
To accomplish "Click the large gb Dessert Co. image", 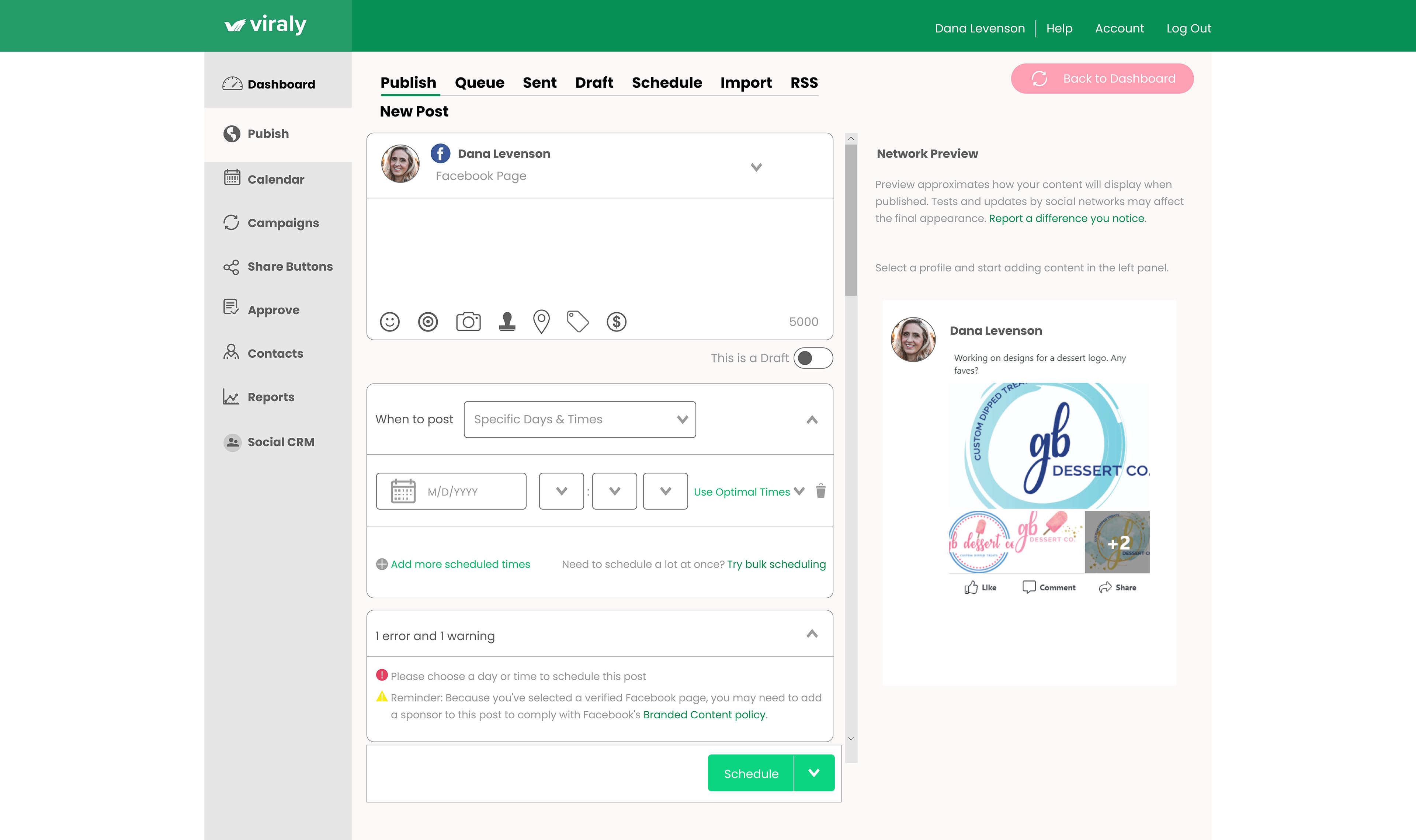I will [x=1049, y=445].
